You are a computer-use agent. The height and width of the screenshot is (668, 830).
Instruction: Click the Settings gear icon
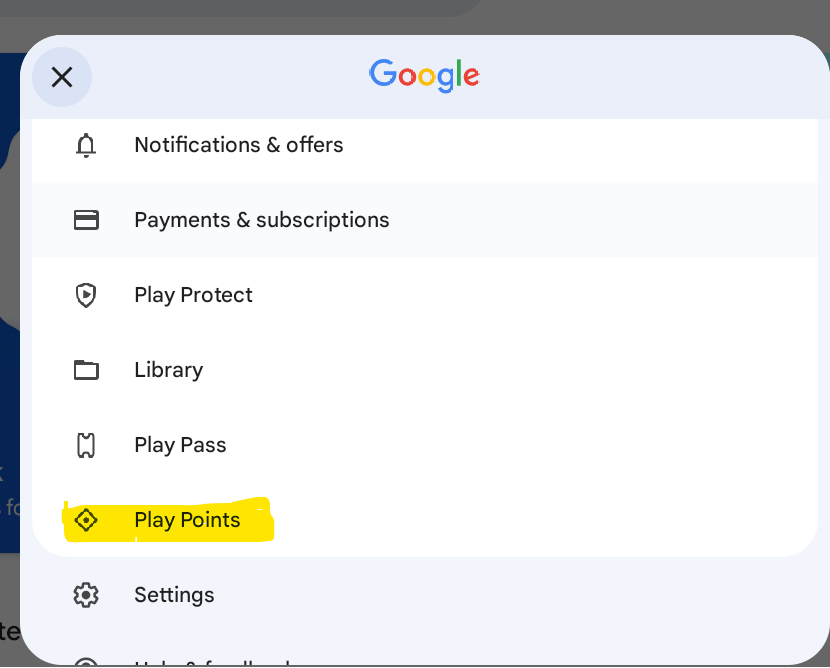[x=86, y=595]
